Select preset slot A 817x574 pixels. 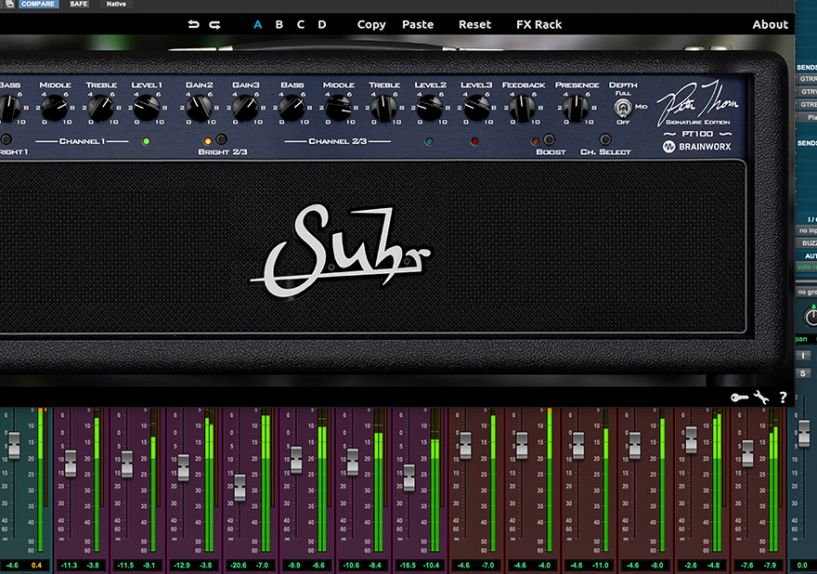click(257, 24)
